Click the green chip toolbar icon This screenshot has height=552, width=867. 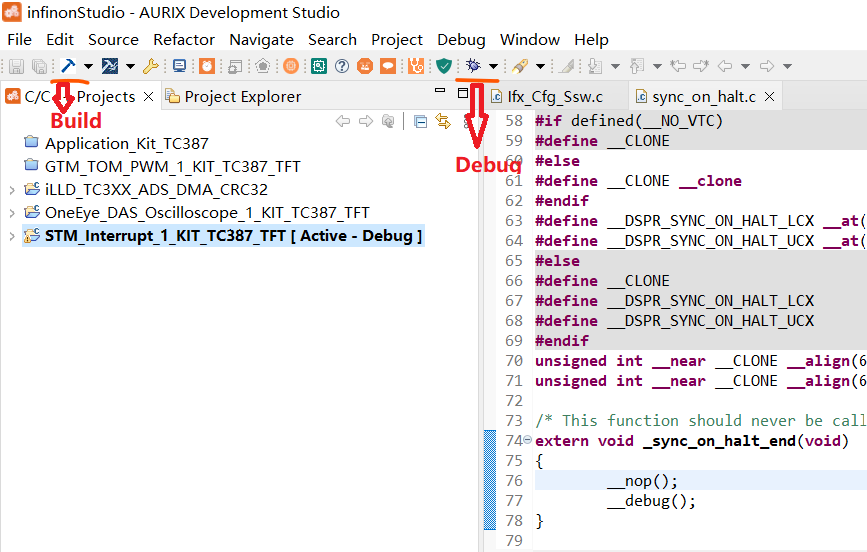pyautogui.click(x=318, y=66)
